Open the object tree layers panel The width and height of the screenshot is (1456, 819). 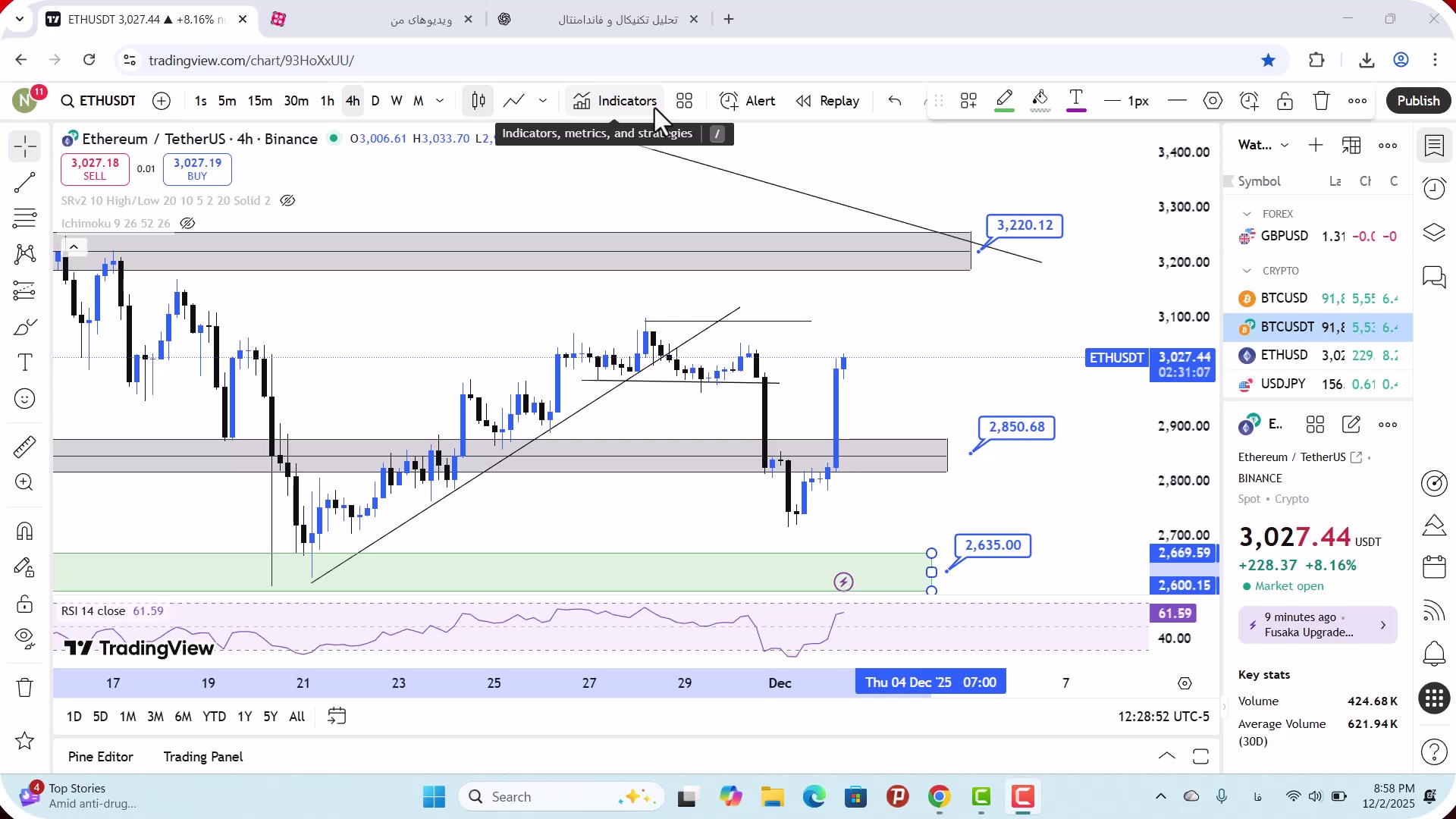(x=1434, y=232)
